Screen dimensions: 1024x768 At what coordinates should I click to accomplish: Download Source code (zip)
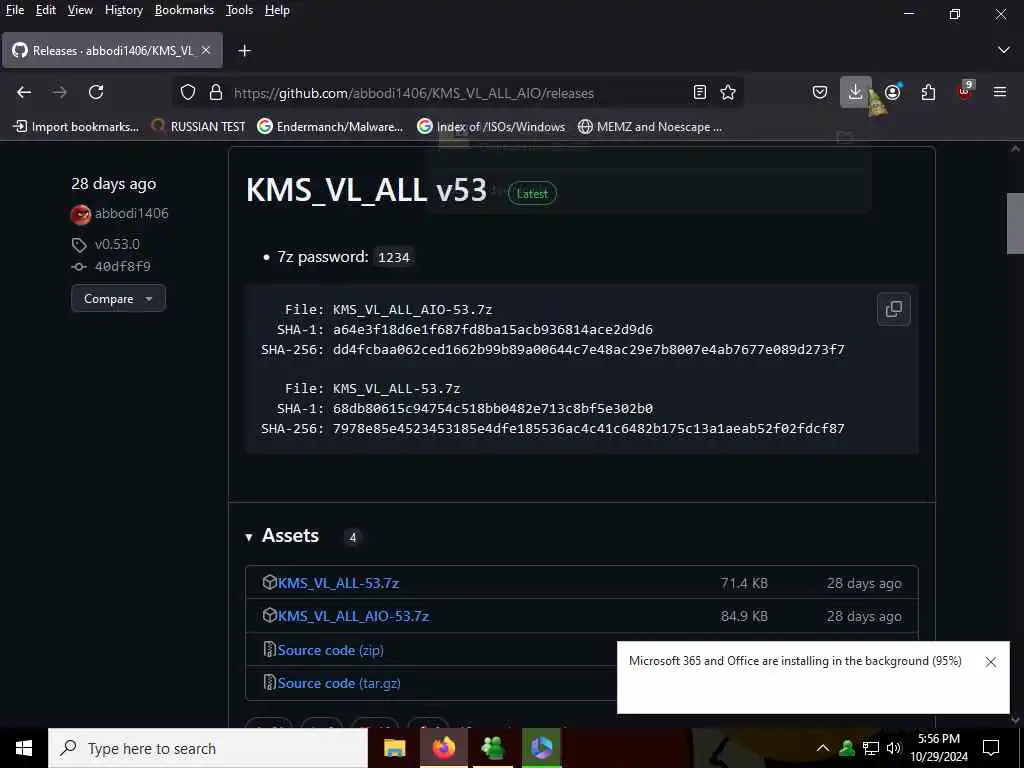click(x=330, y=650)
